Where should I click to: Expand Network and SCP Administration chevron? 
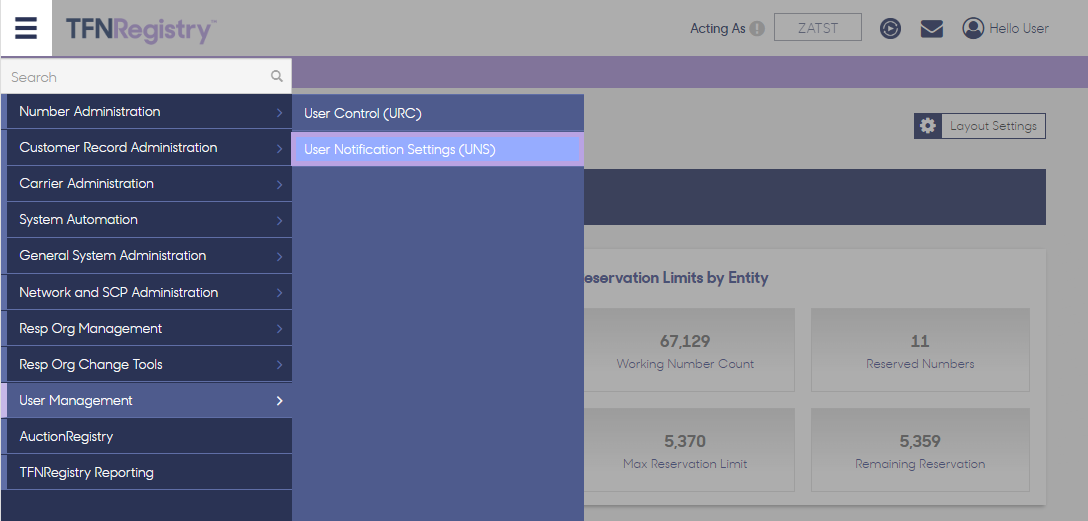coord(279,293)
